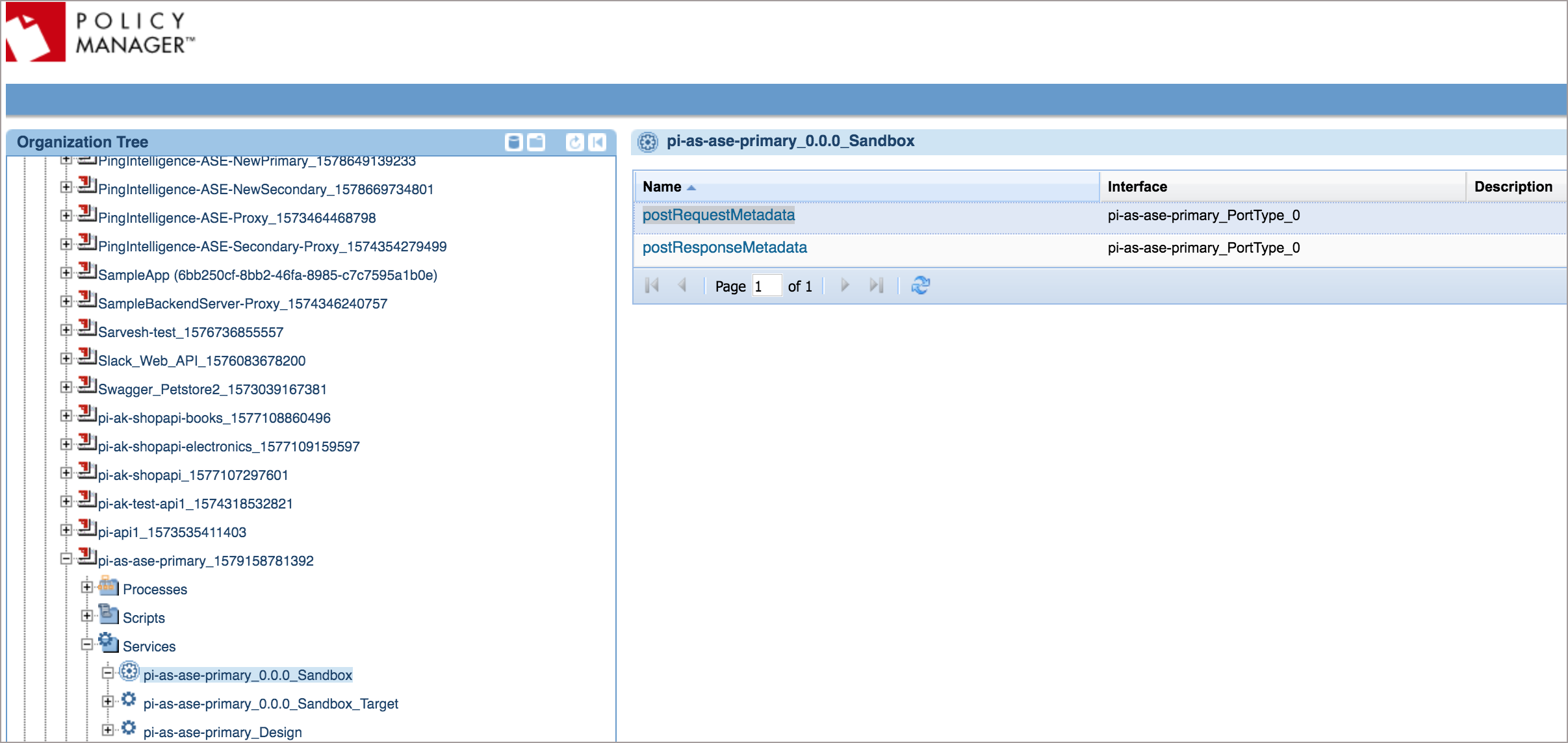Viewport: 1568px width, 743px height.
Task: Collapse the Organization Tree panel
Action: click(x=597, y=142)
